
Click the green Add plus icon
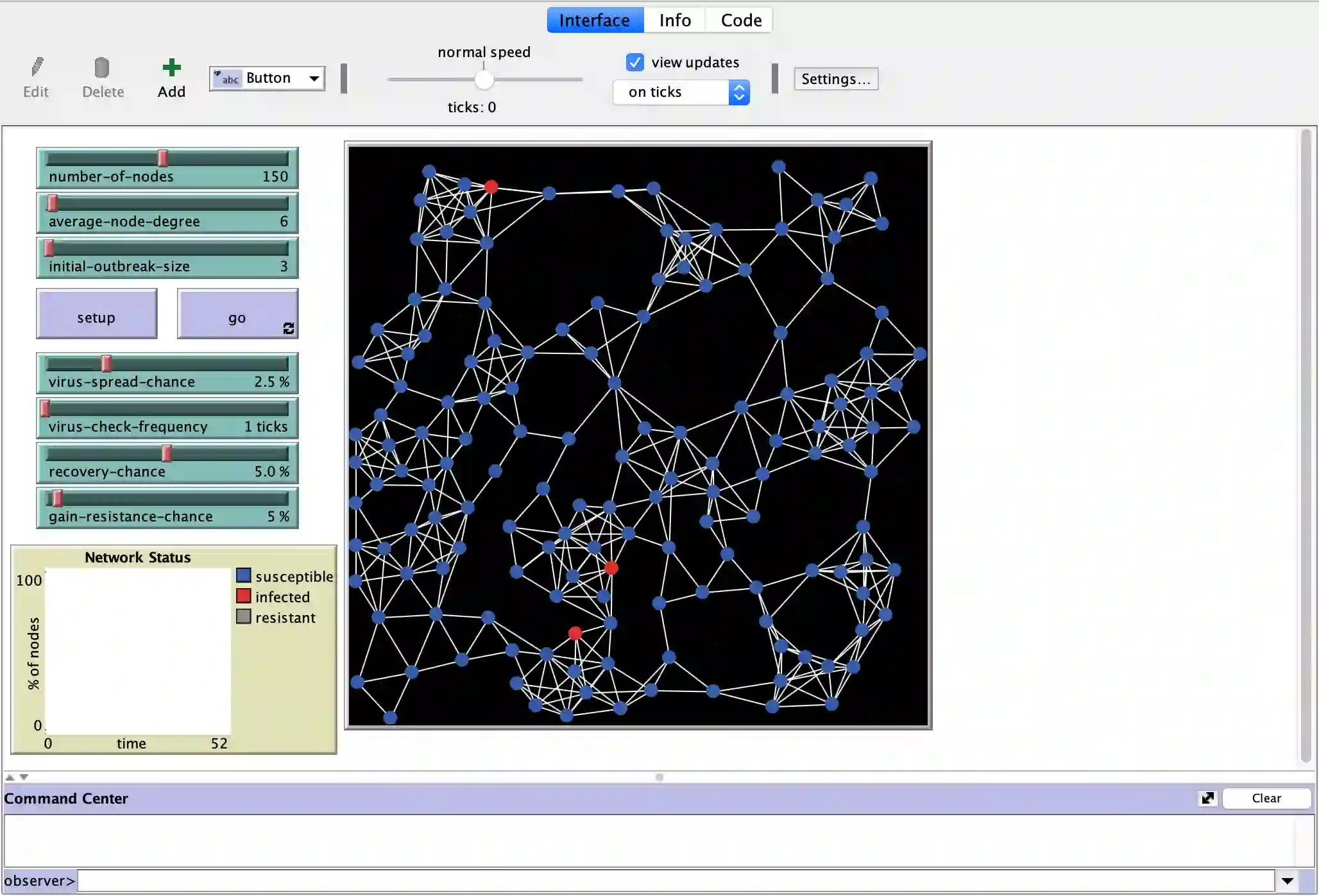[171, 67]
